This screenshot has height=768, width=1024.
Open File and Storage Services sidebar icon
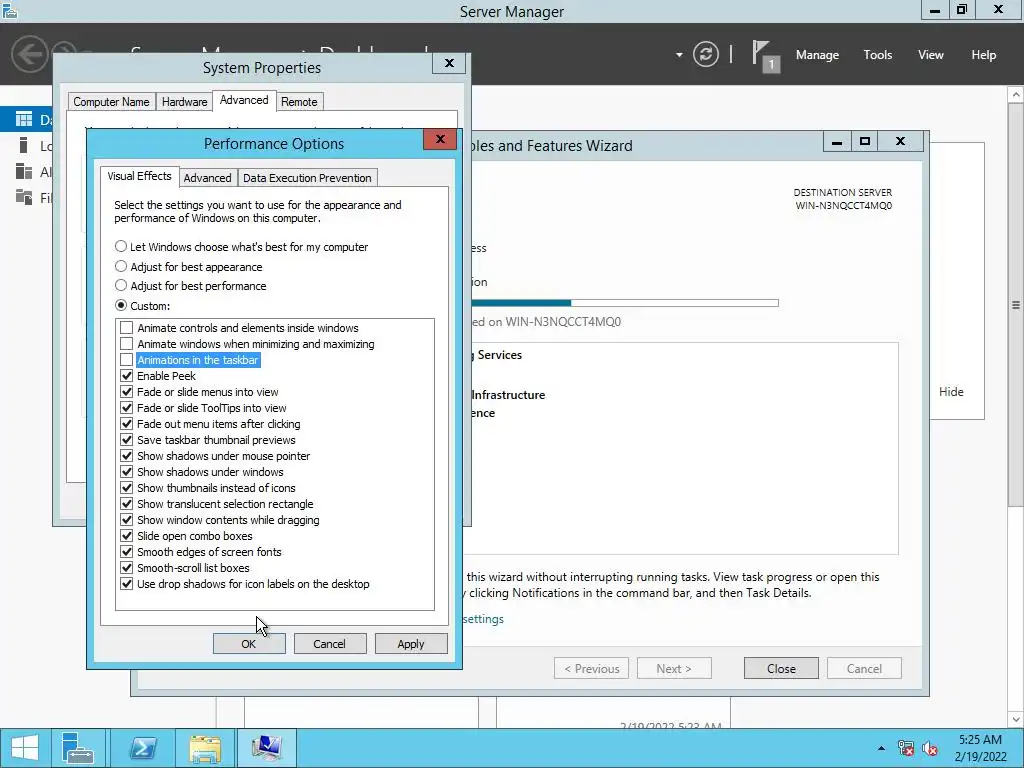(24, 197)
